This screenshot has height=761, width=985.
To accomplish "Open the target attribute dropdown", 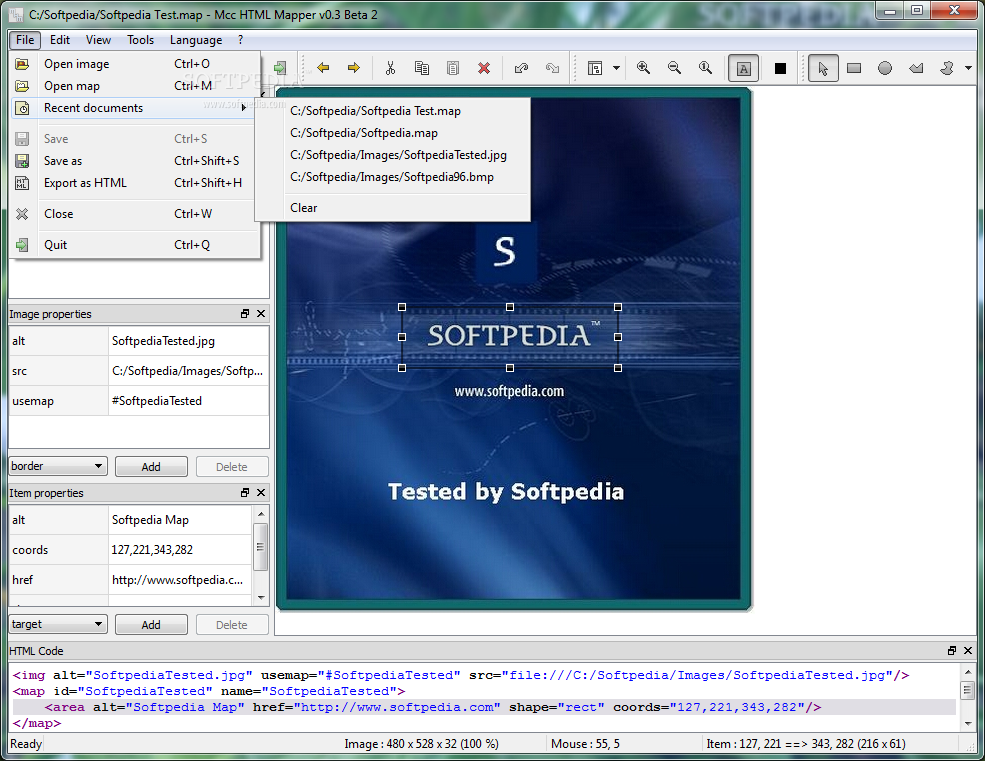I will click(x=58, y=624).
